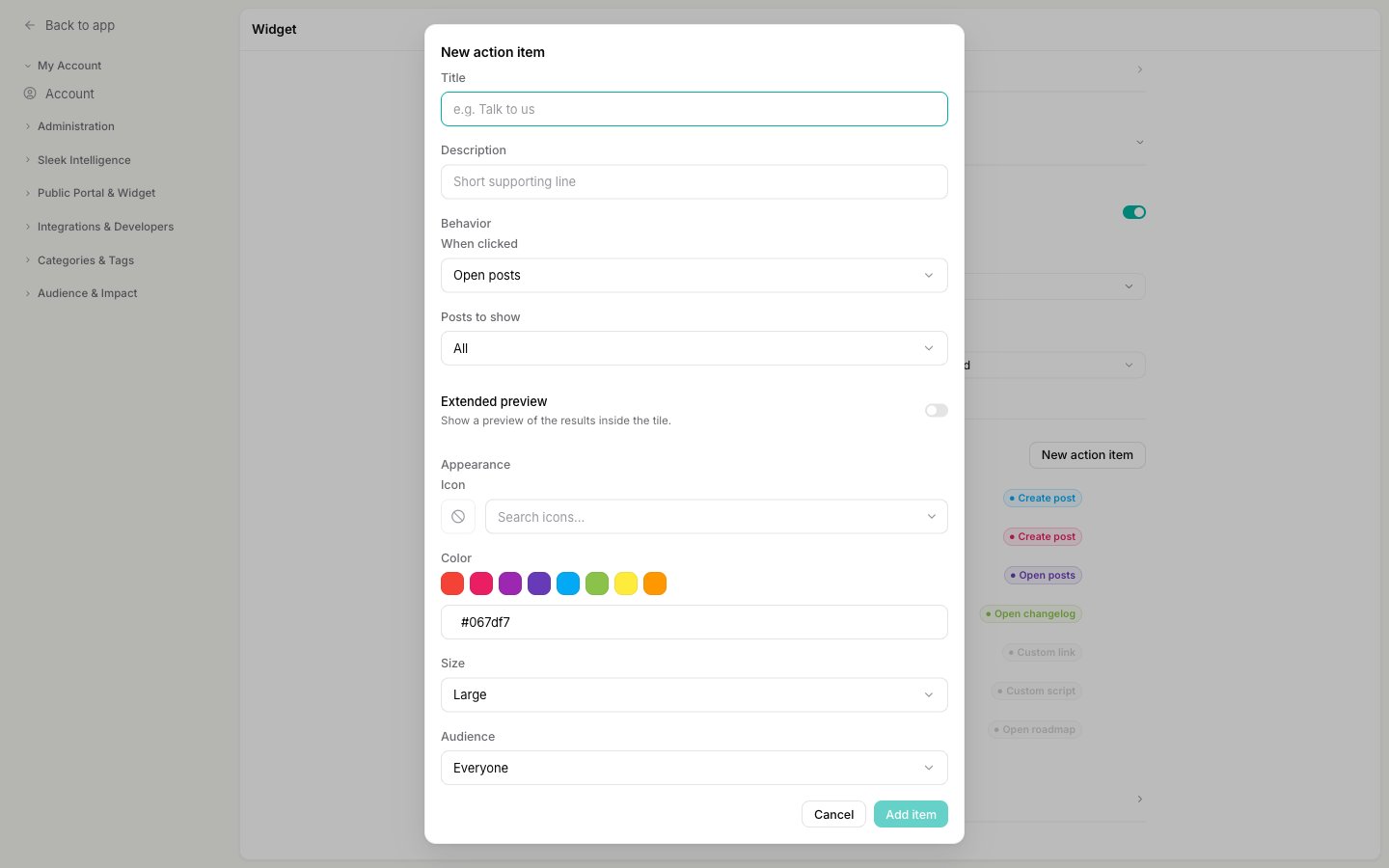Image resolution: width=1389 pixels, height=868 pixels.
Task: Expand Audience & Impact section
Action: pos(81,293)
